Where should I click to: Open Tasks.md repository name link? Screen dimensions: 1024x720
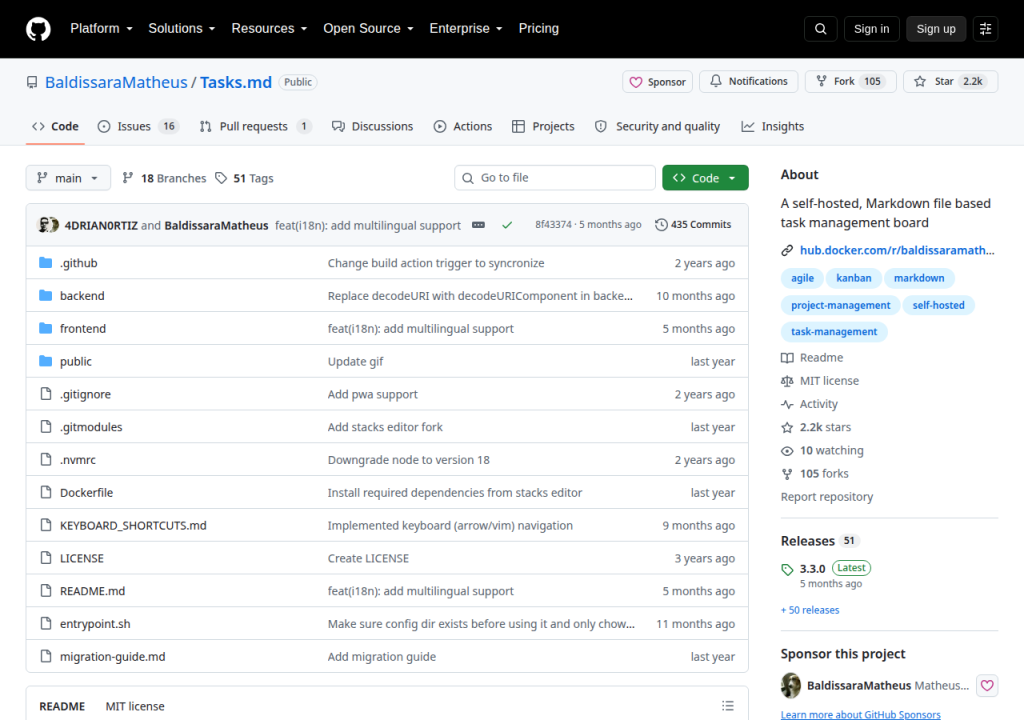[x=236, y=82]
